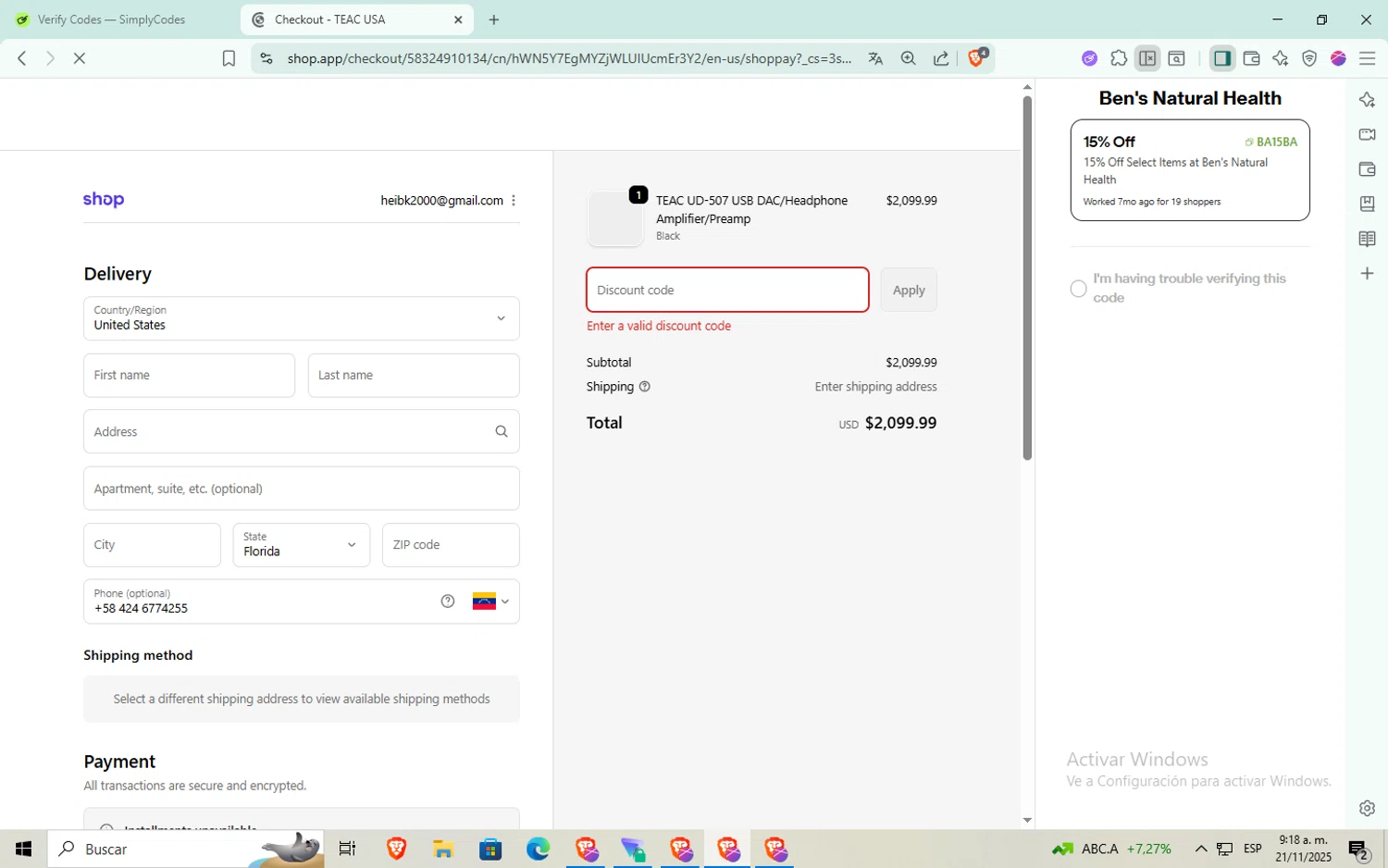Open the profile avatar icon
The height and width of the screenshot is (868, 1388).
pyautogui.click(x=1338, y=58)
